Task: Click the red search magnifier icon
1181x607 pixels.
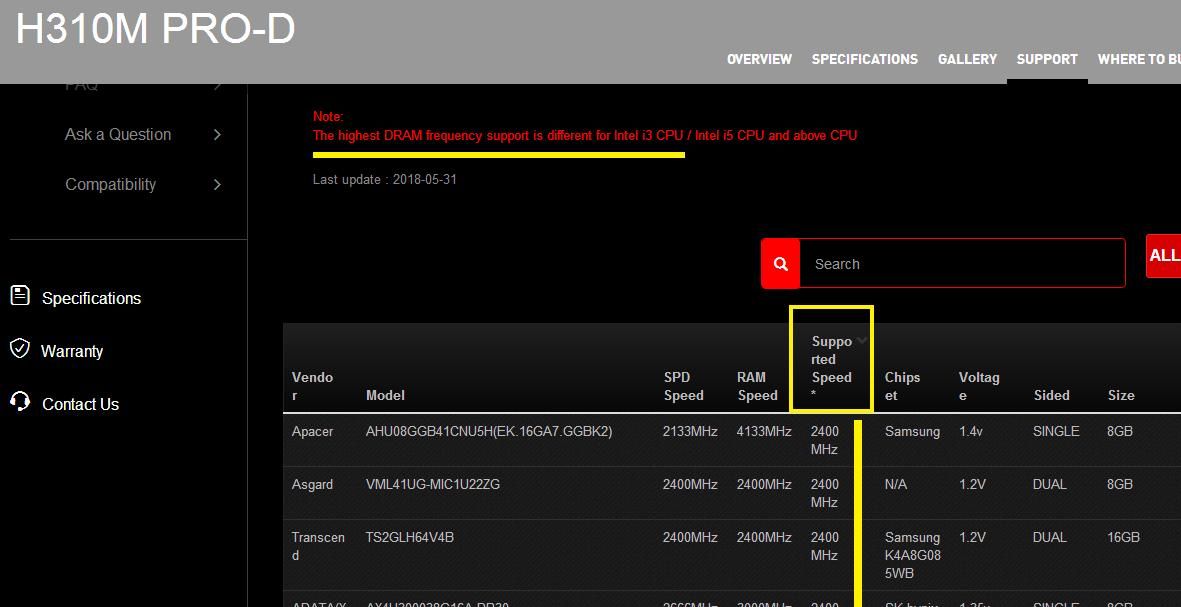Action: [780, 264]
